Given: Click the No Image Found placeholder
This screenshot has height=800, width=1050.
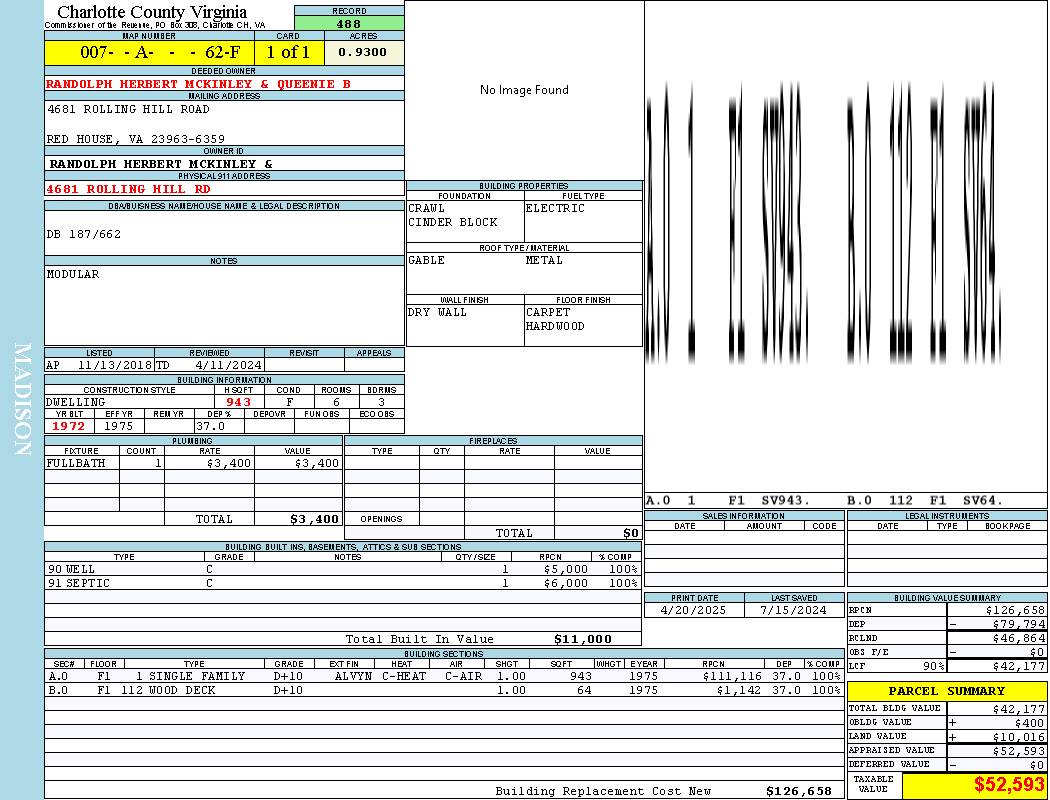Looking at the screenshot, I should tap(524, 90).
